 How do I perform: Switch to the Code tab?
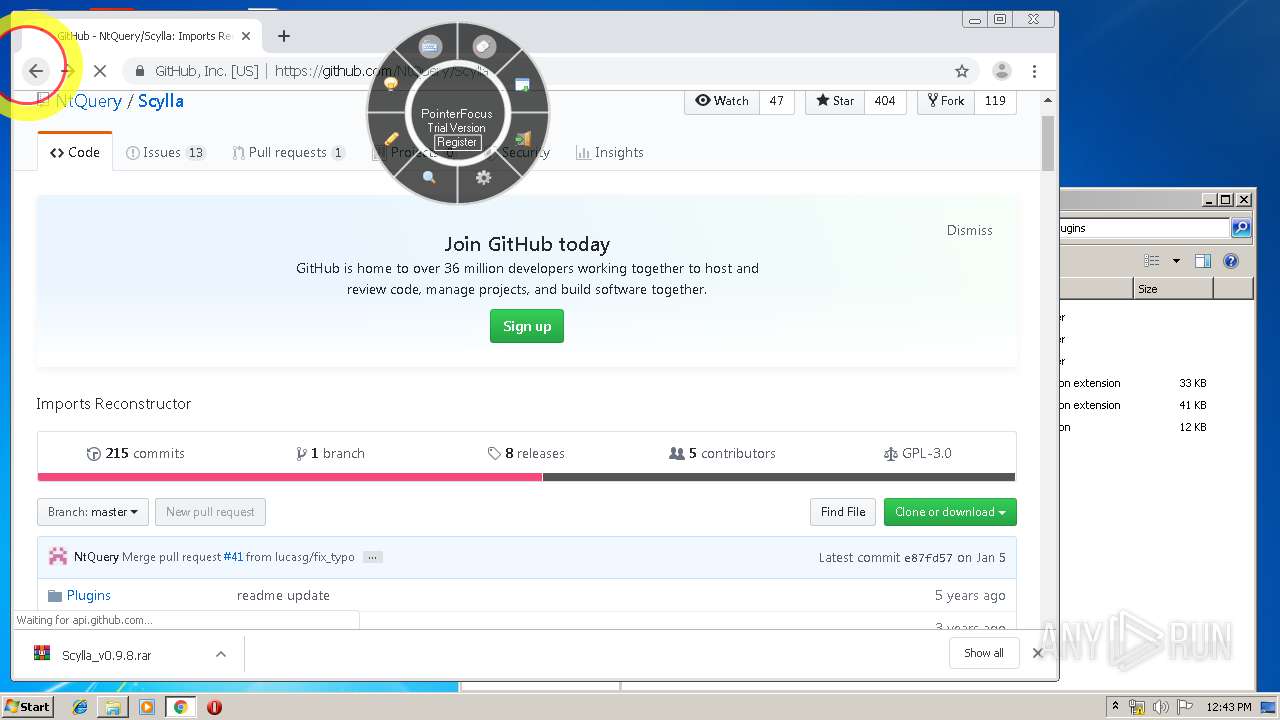click(x=75, y=152)
